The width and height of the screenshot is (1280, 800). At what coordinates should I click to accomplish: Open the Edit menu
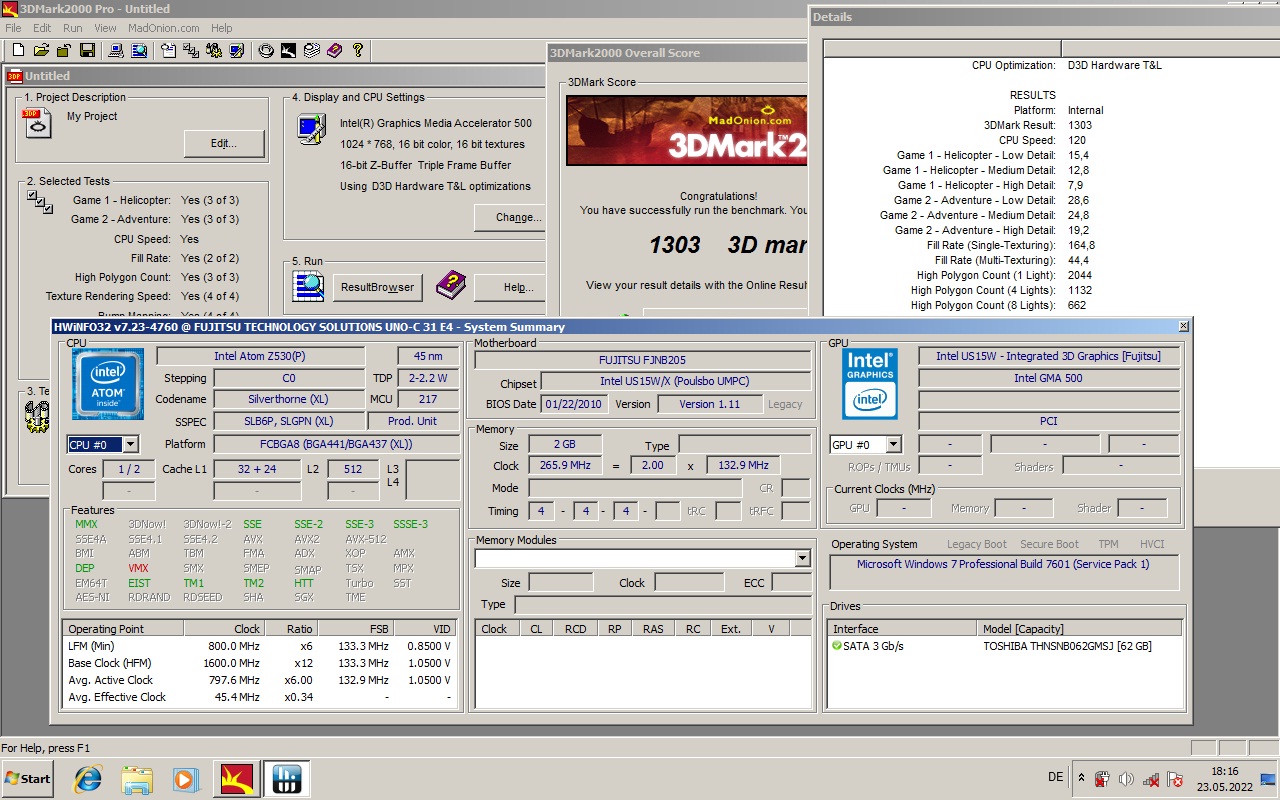[x=41, y=28]
